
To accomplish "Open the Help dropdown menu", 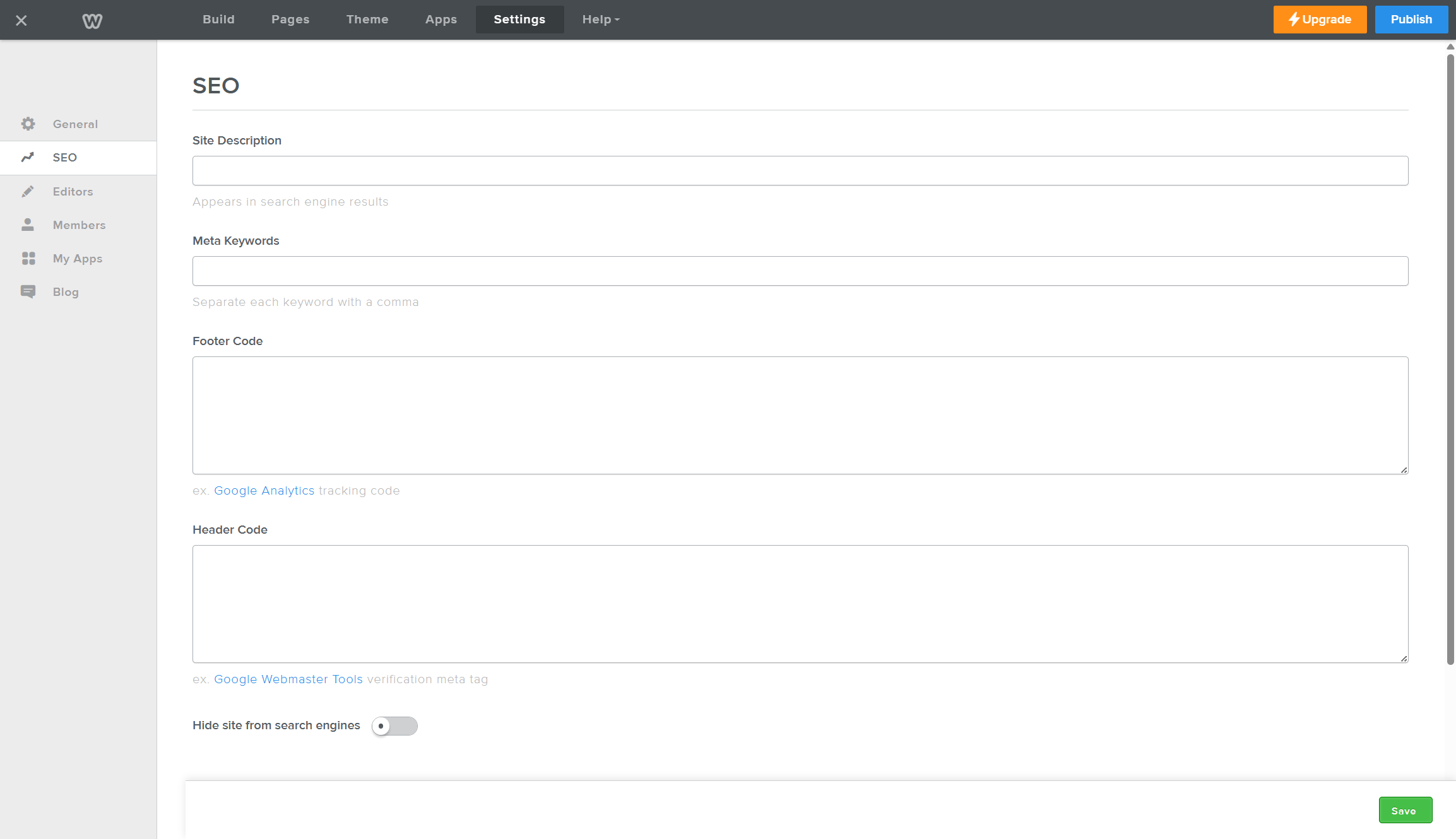I will [x=600, y=20].
